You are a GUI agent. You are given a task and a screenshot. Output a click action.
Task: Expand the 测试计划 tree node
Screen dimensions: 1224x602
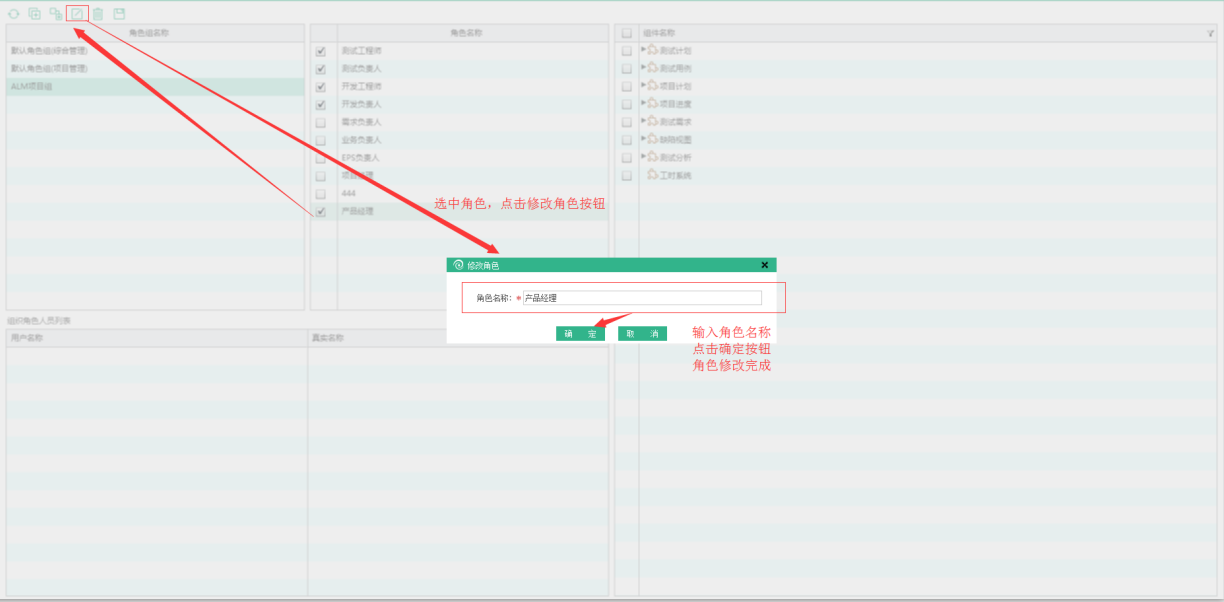(643, 50)
